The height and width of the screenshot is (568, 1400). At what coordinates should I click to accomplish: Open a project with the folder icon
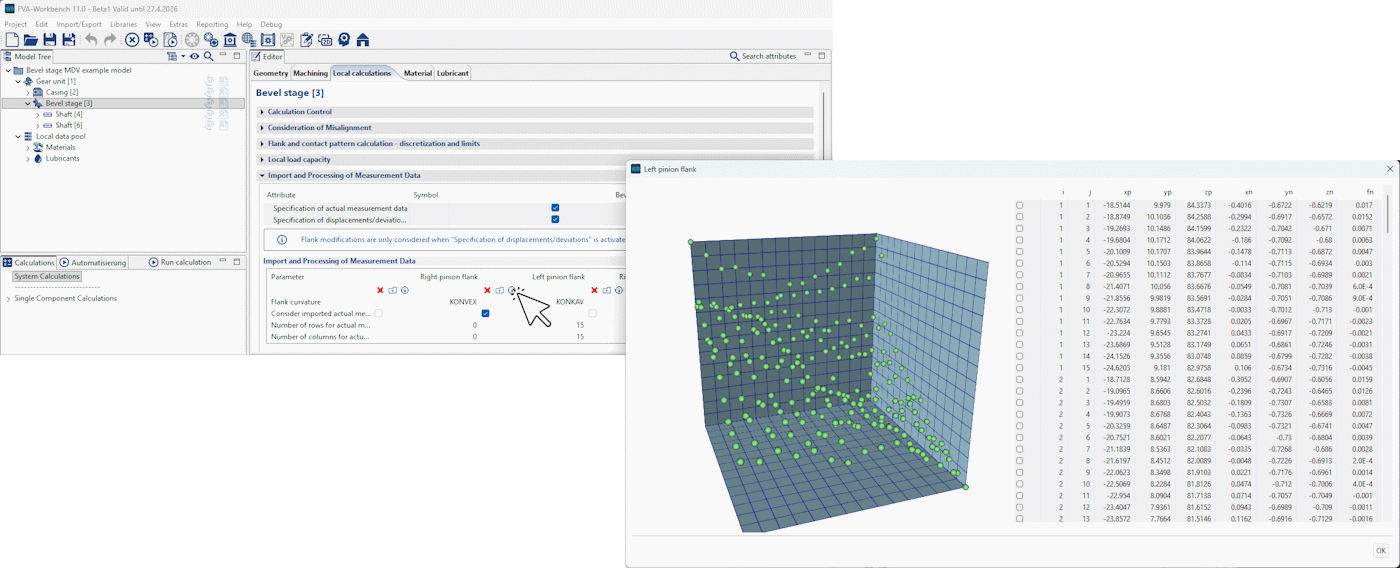(x=30, y=40)
